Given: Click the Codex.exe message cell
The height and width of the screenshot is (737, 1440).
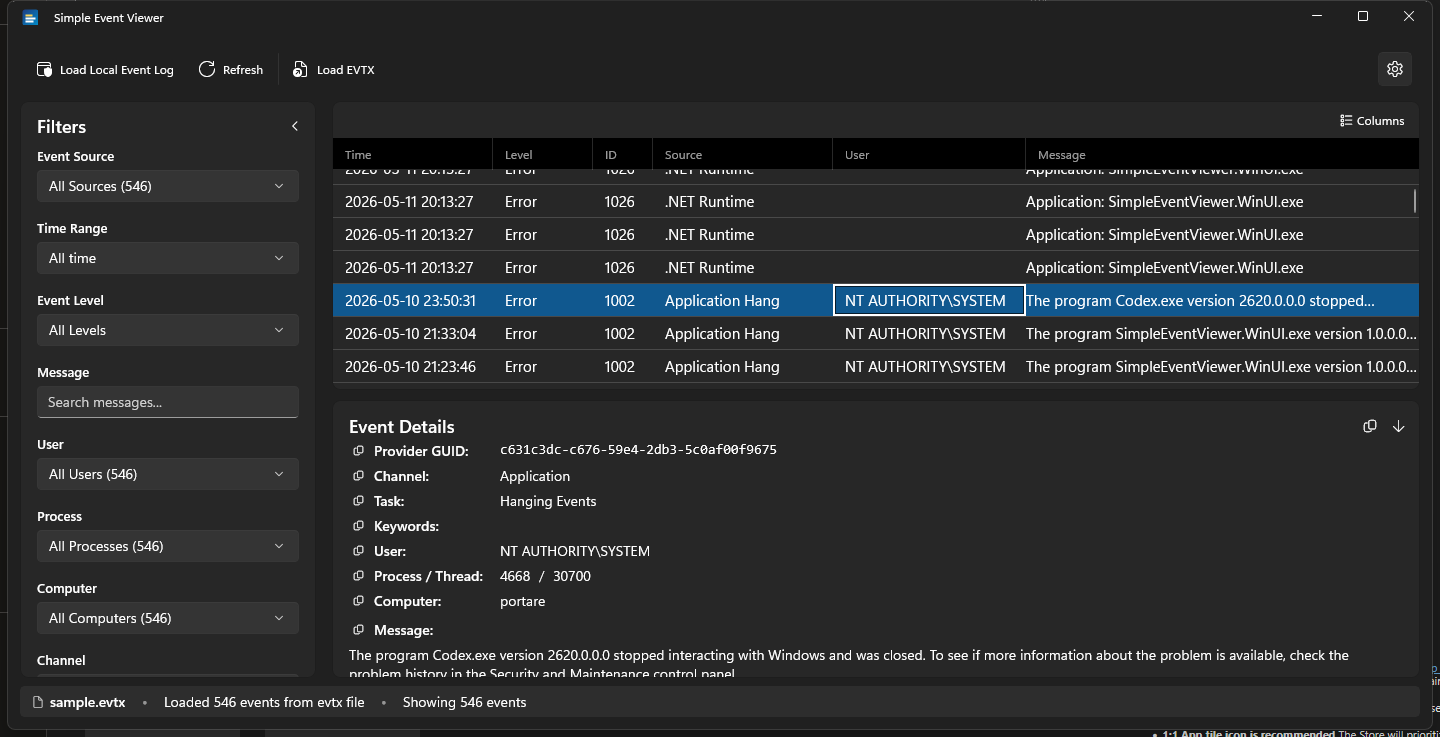Looking at the screenshot, I should pyautogui.click(x=1222, y=300).
